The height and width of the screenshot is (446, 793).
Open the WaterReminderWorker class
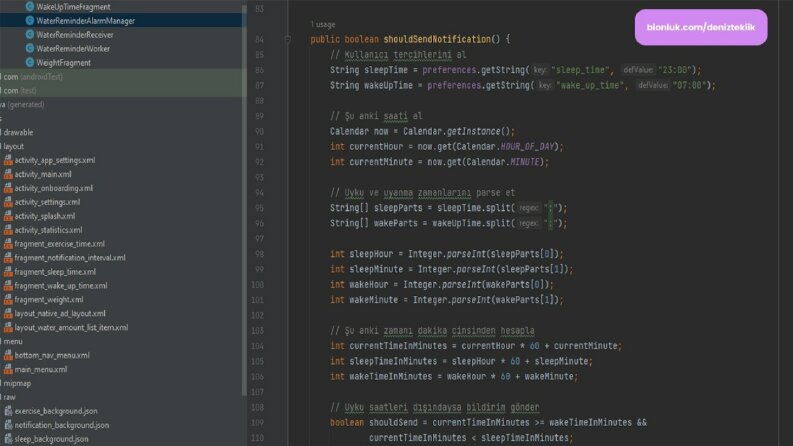(73, 49)
